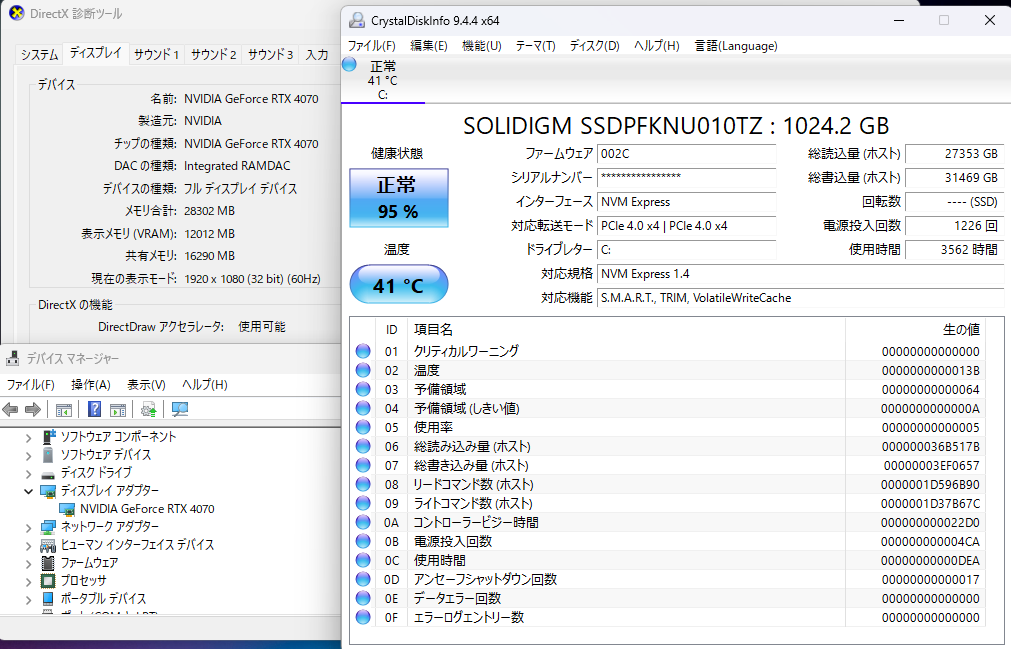The width and height of the screenshot is (1011, 649).
Task: Click the DirectX diagnostic tool title icon
Action: [x=17, y=13]
